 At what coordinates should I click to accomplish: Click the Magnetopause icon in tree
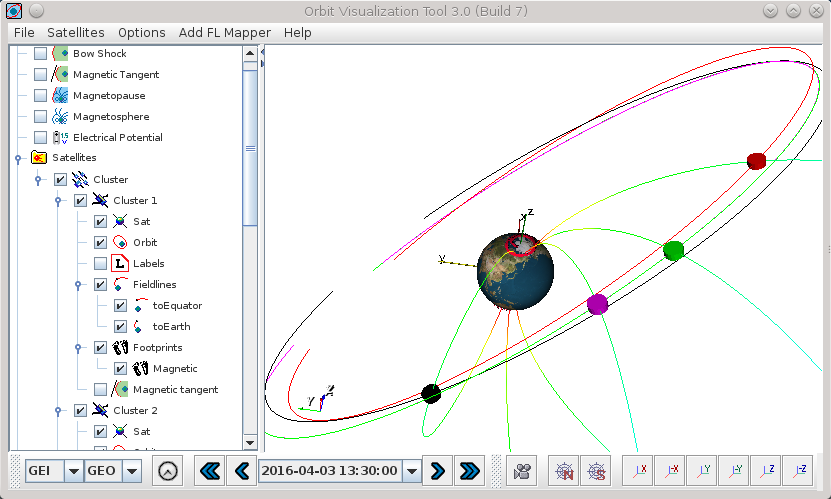[x=60, y=95]
